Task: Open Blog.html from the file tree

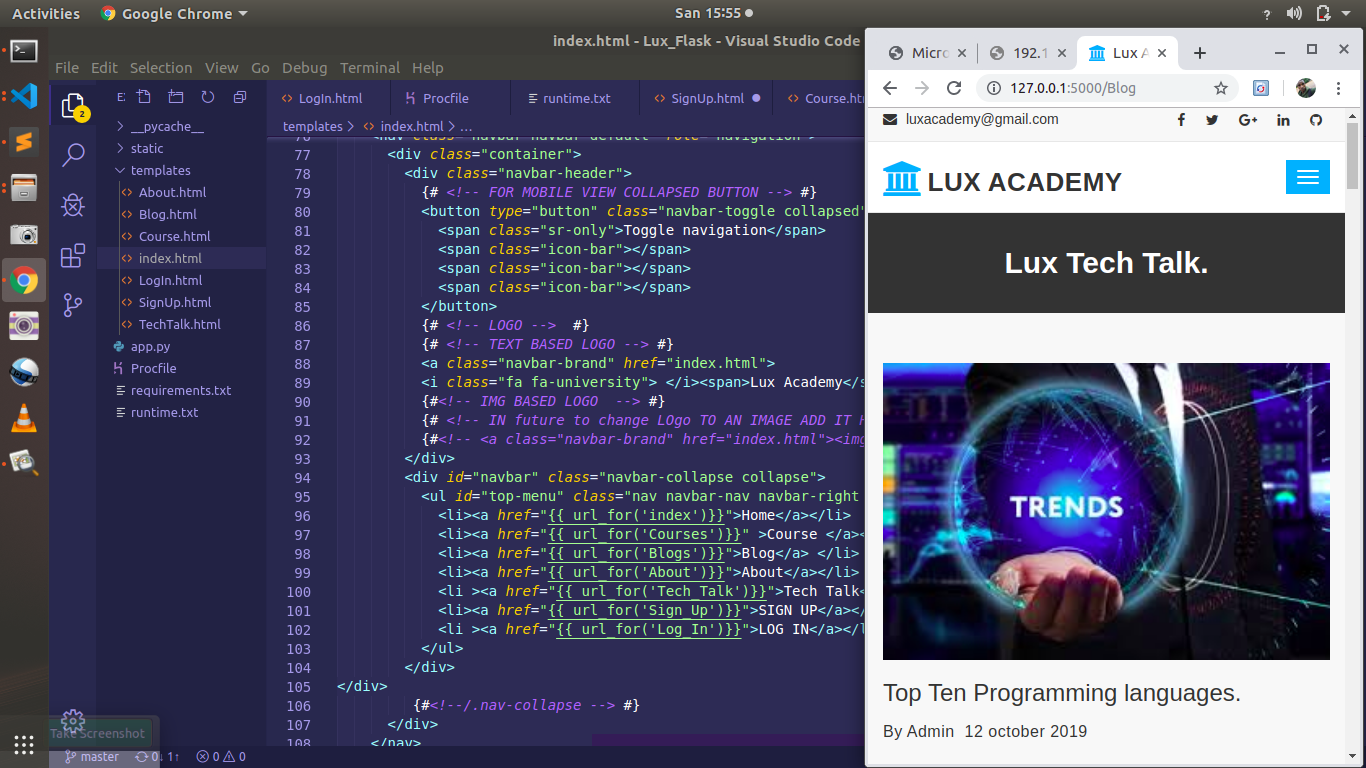Action: pyautogui.click(x=167, y=215)
